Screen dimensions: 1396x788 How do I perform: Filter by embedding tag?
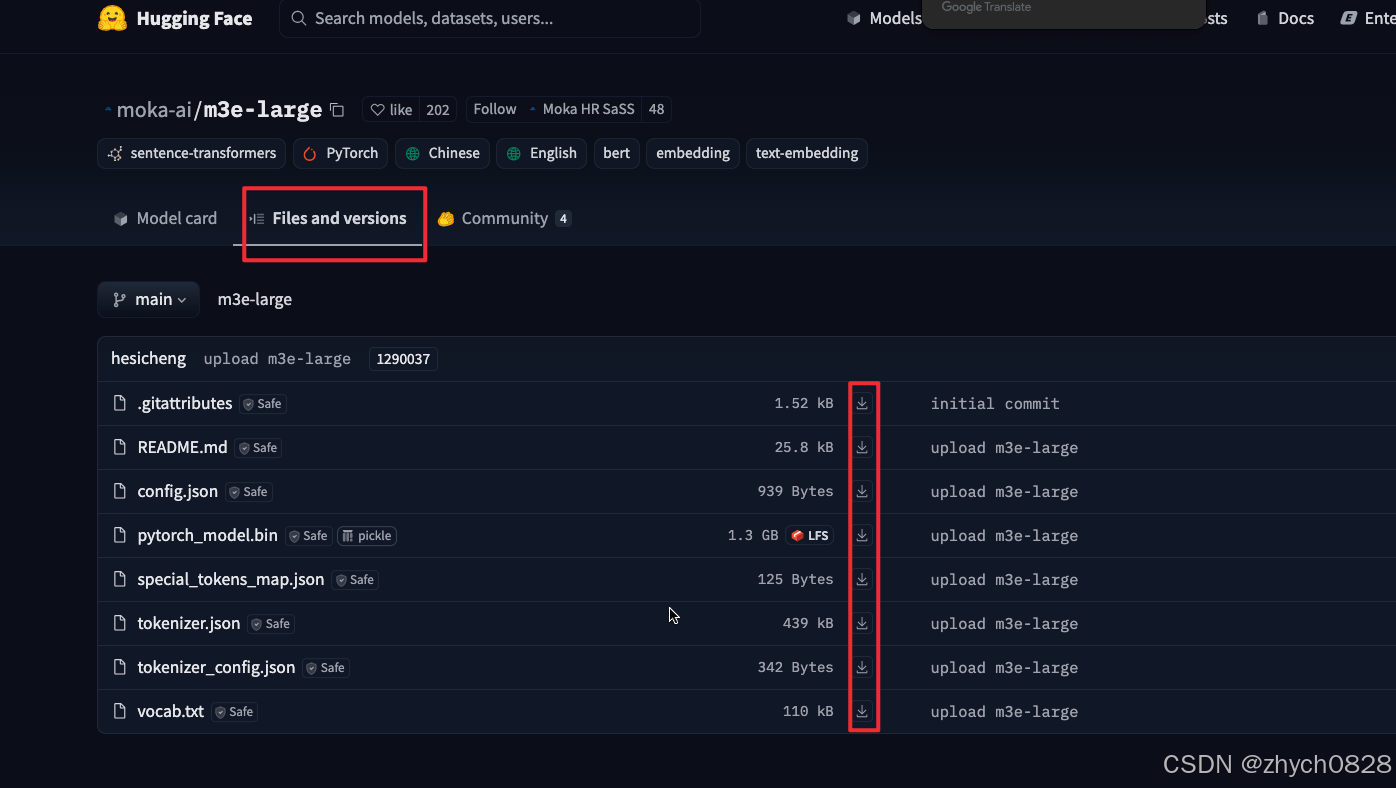pyautogui.click(x=693, y=153)
